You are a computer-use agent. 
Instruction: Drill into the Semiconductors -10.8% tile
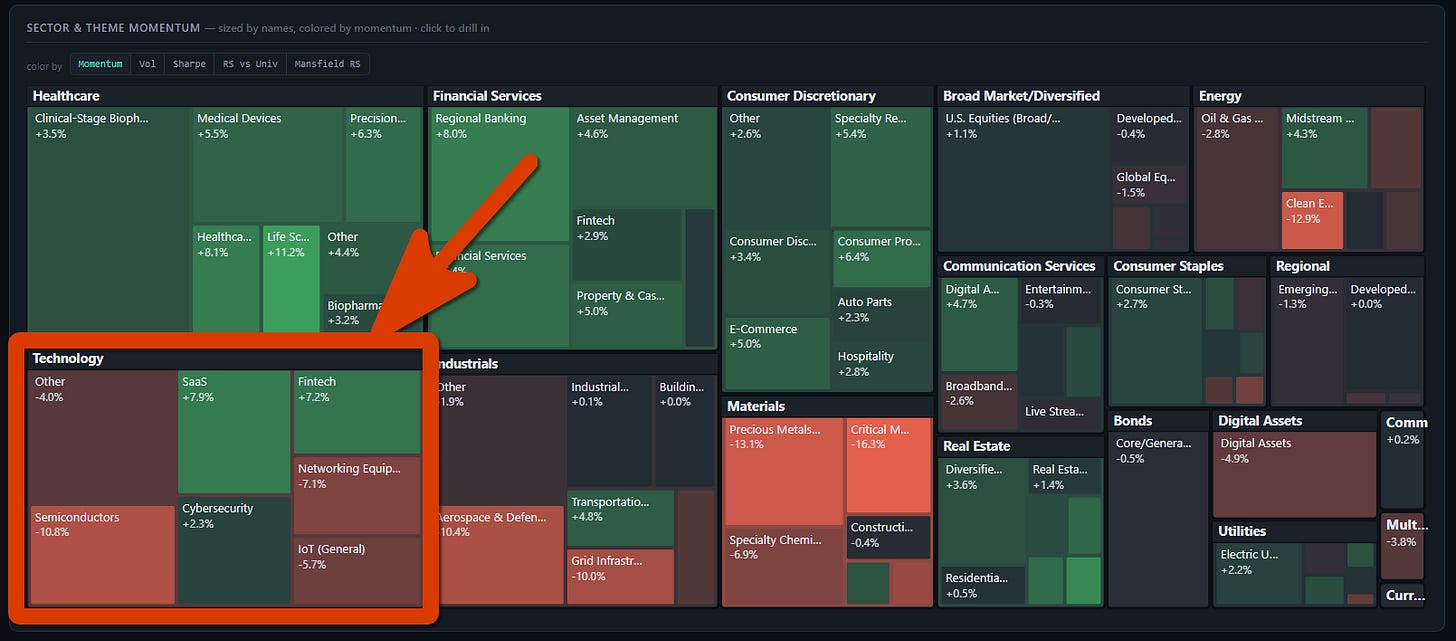tap(102, 555)
